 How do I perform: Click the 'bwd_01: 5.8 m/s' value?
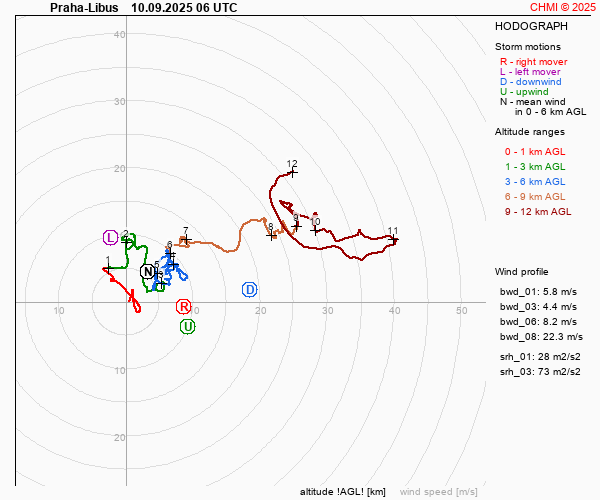point(538,292)
